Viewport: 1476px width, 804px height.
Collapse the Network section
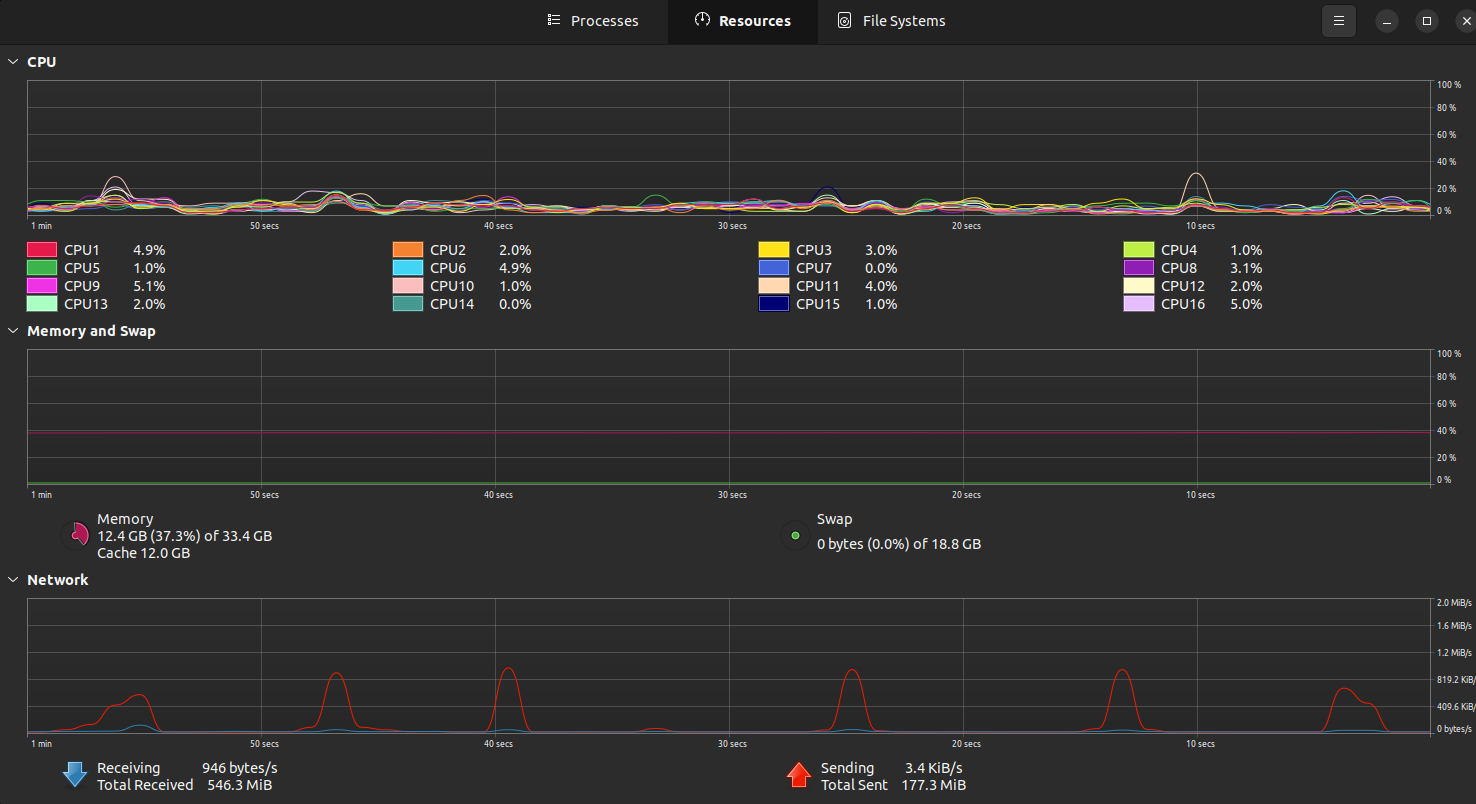click(x=13, y=580)
